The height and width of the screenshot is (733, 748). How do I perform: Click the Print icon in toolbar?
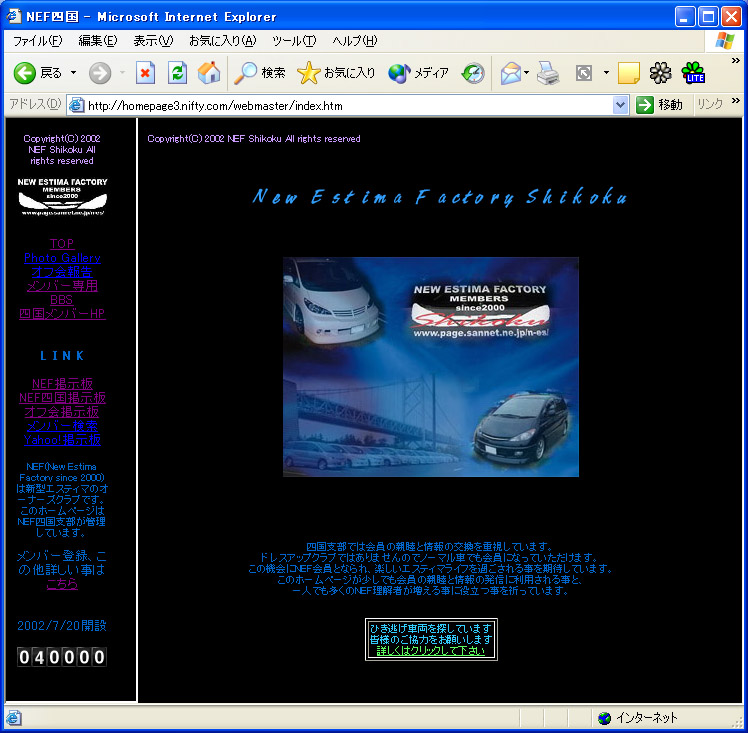(x=547, y=73)
